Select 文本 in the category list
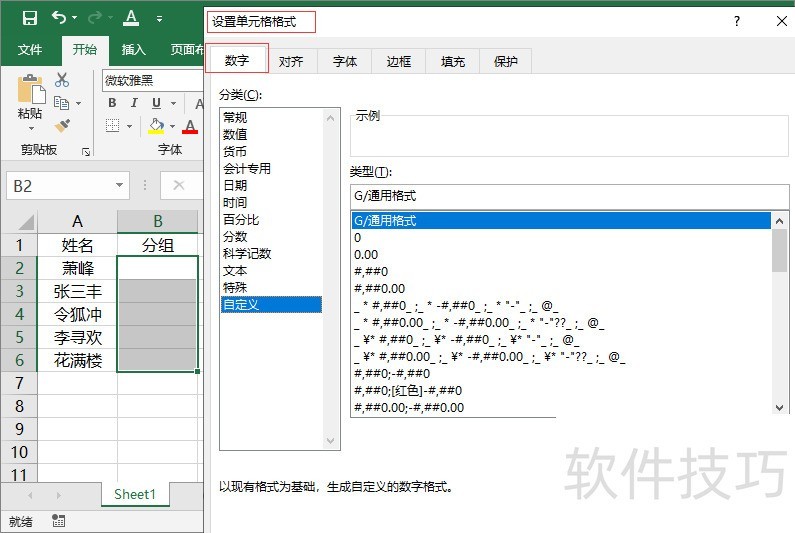Viewport: 795px width, 533px height. (235, 270)
